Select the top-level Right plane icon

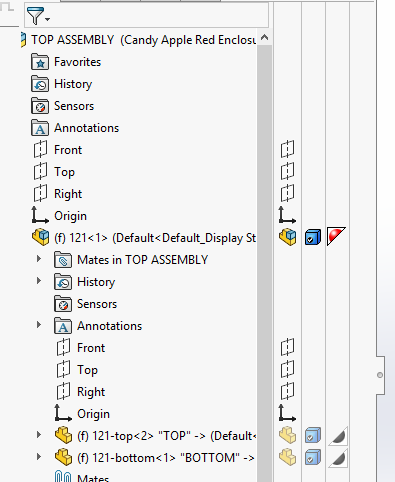coord(40,193)
